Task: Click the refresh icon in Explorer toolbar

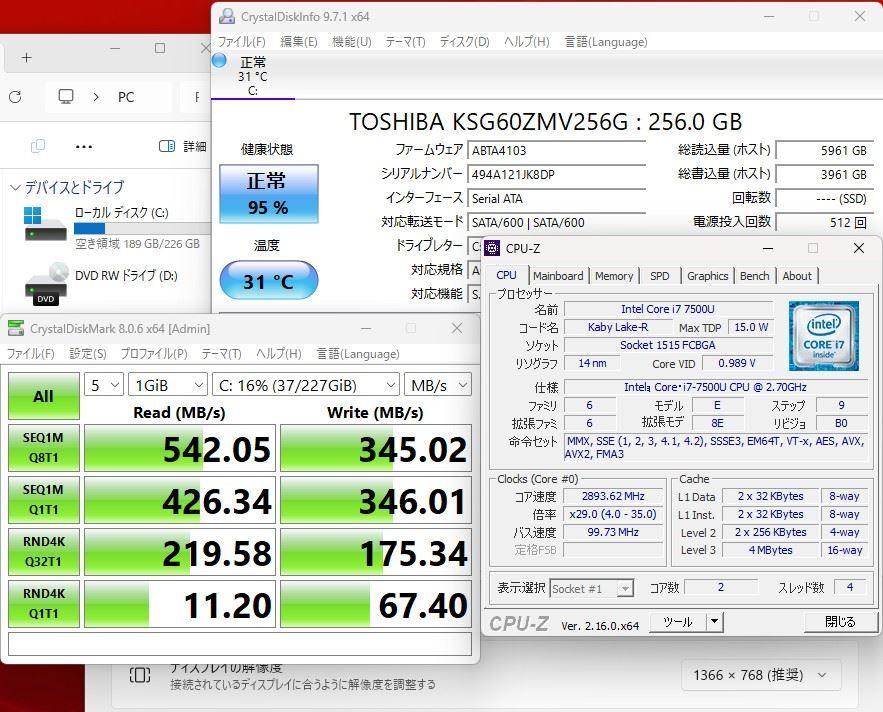Action: coord(14,97)
